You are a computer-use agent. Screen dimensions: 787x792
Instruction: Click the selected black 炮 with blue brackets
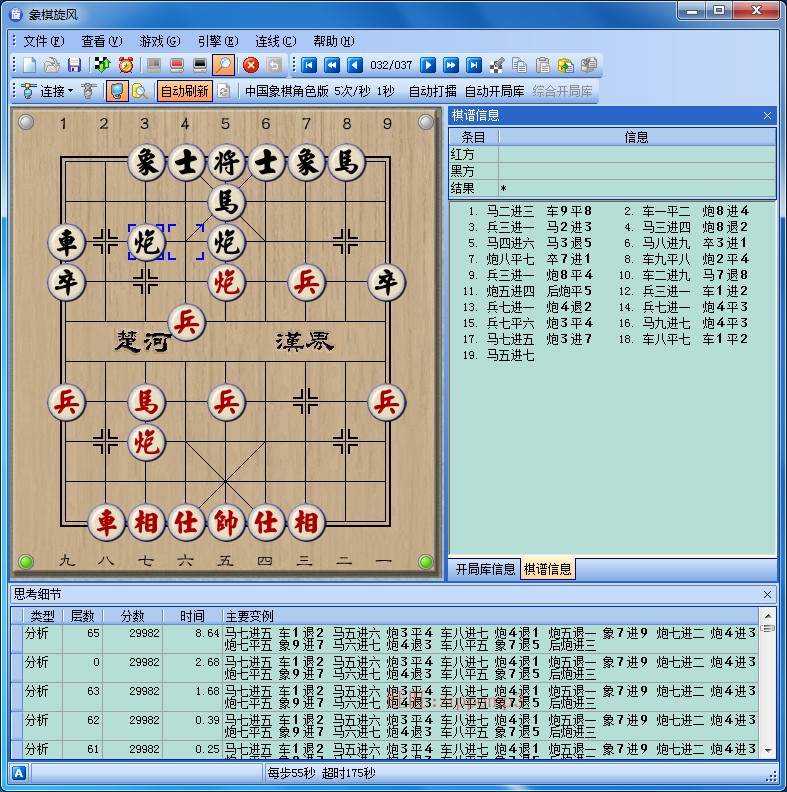tap(146, 242)
